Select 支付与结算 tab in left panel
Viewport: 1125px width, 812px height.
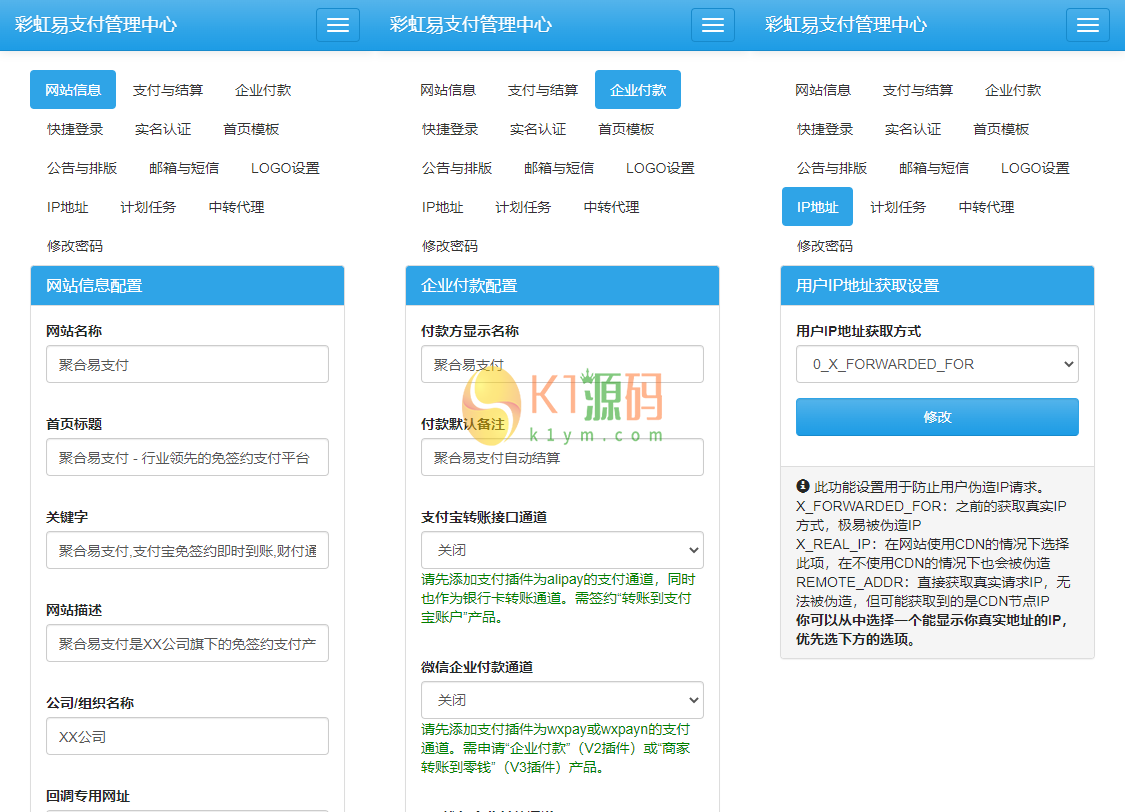[168, 90]
